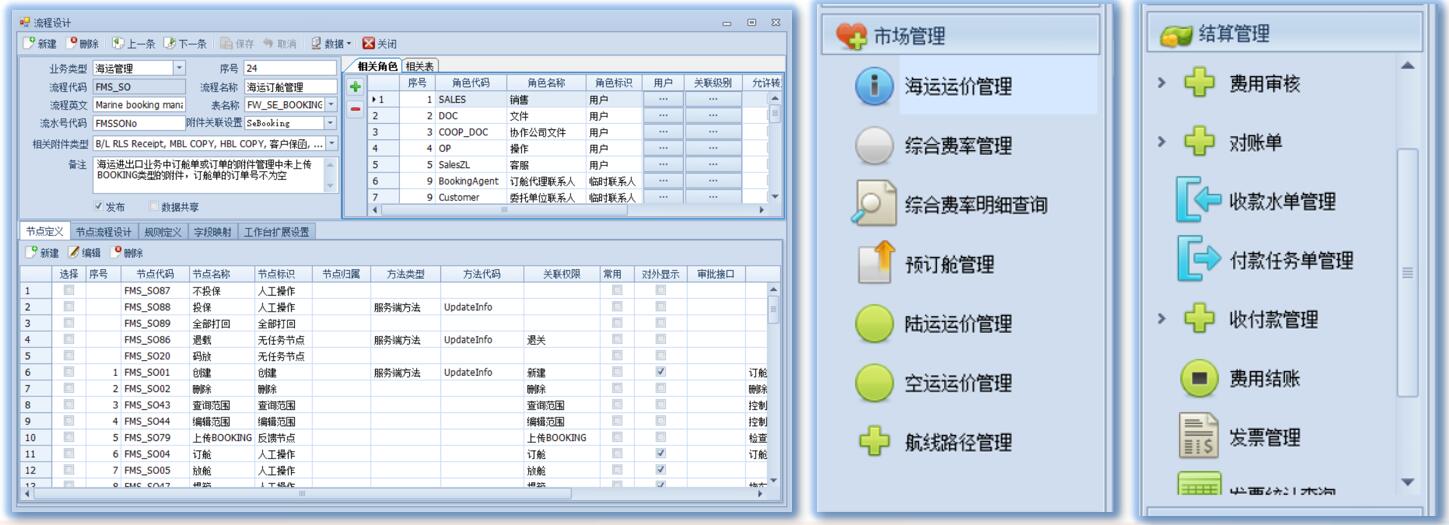The width and height of the screenshot is (1449, 525).
Task: Click the red minus remove-role icon
Action: (x=355, y=108)
